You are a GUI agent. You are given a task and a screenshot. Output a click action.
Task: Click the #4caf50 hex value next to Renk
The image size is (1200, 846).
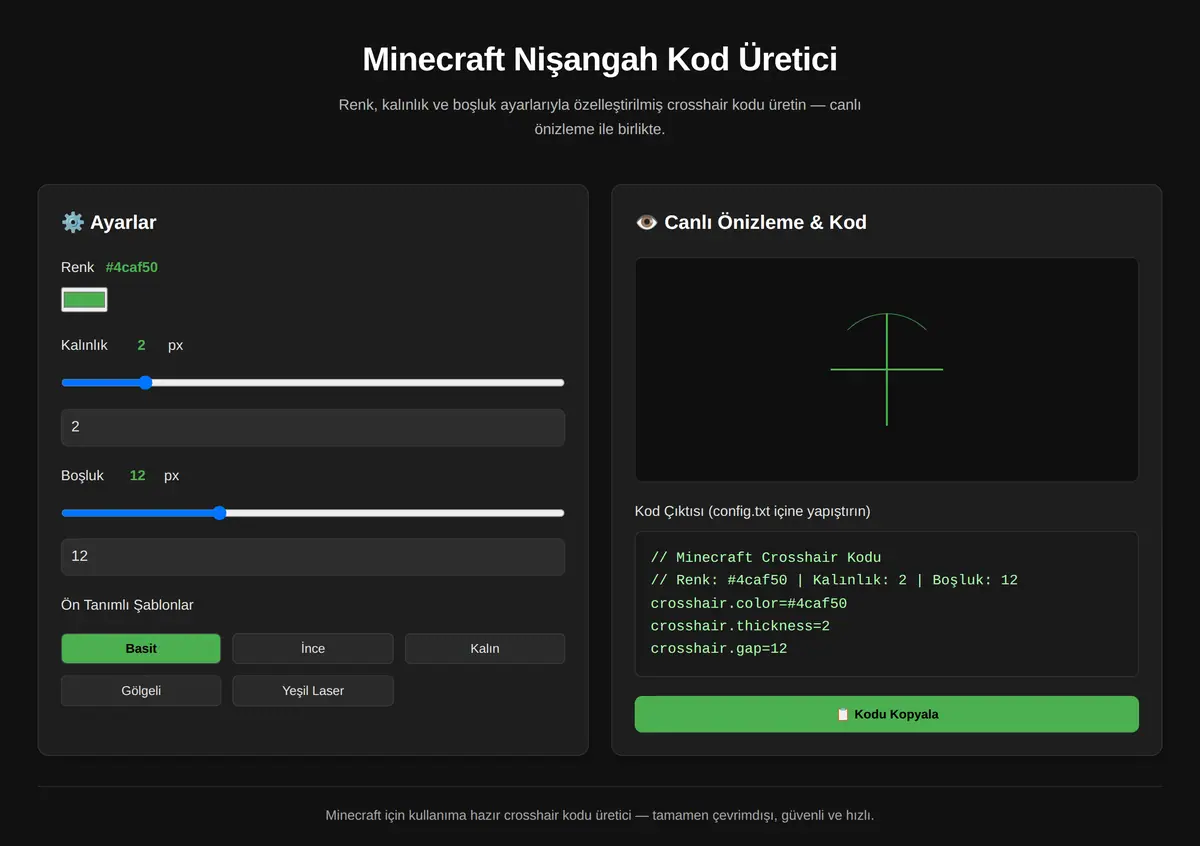(132, 267)
